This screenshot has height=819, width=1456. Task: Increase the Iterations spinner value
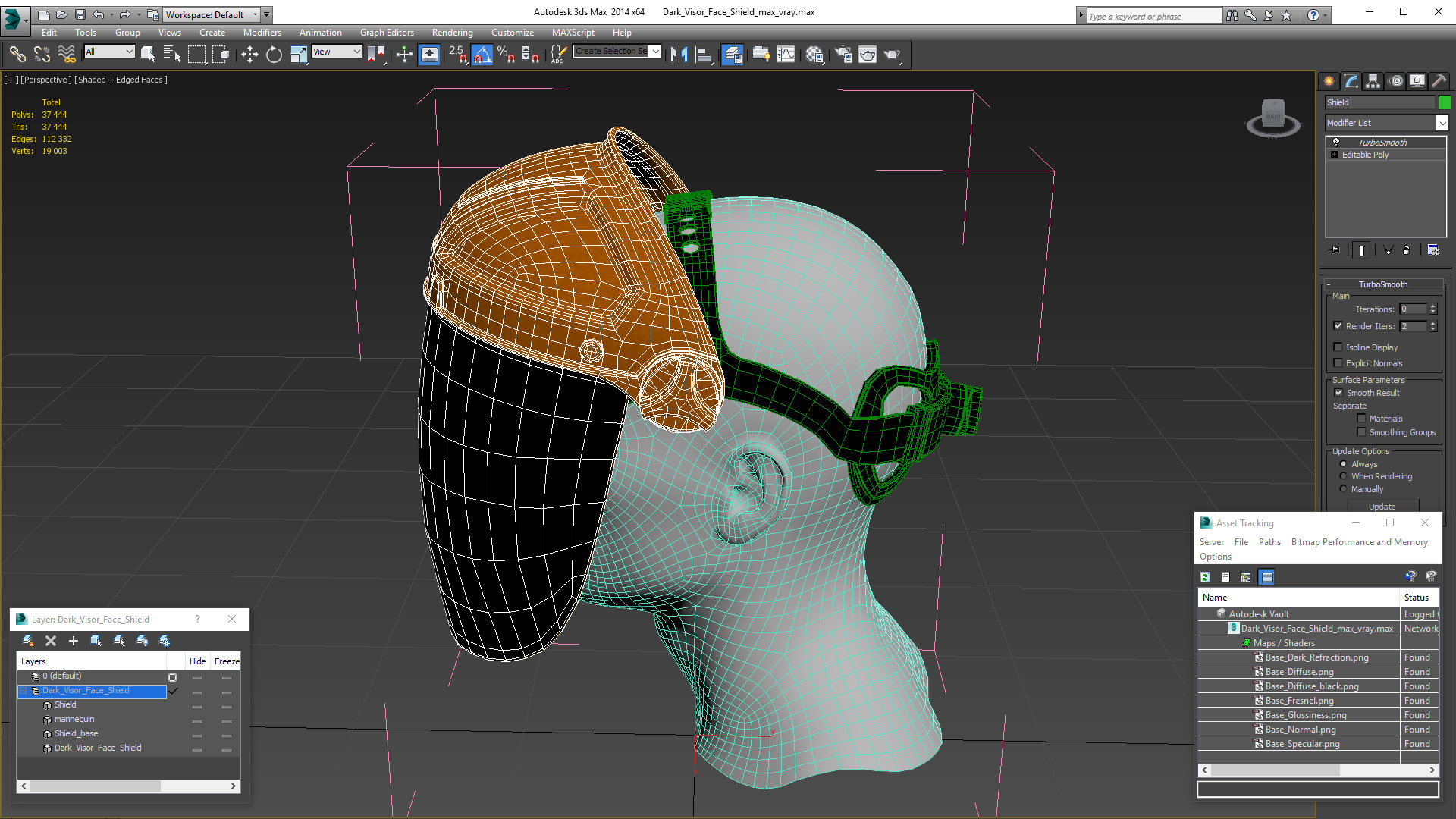point(1433,306)
